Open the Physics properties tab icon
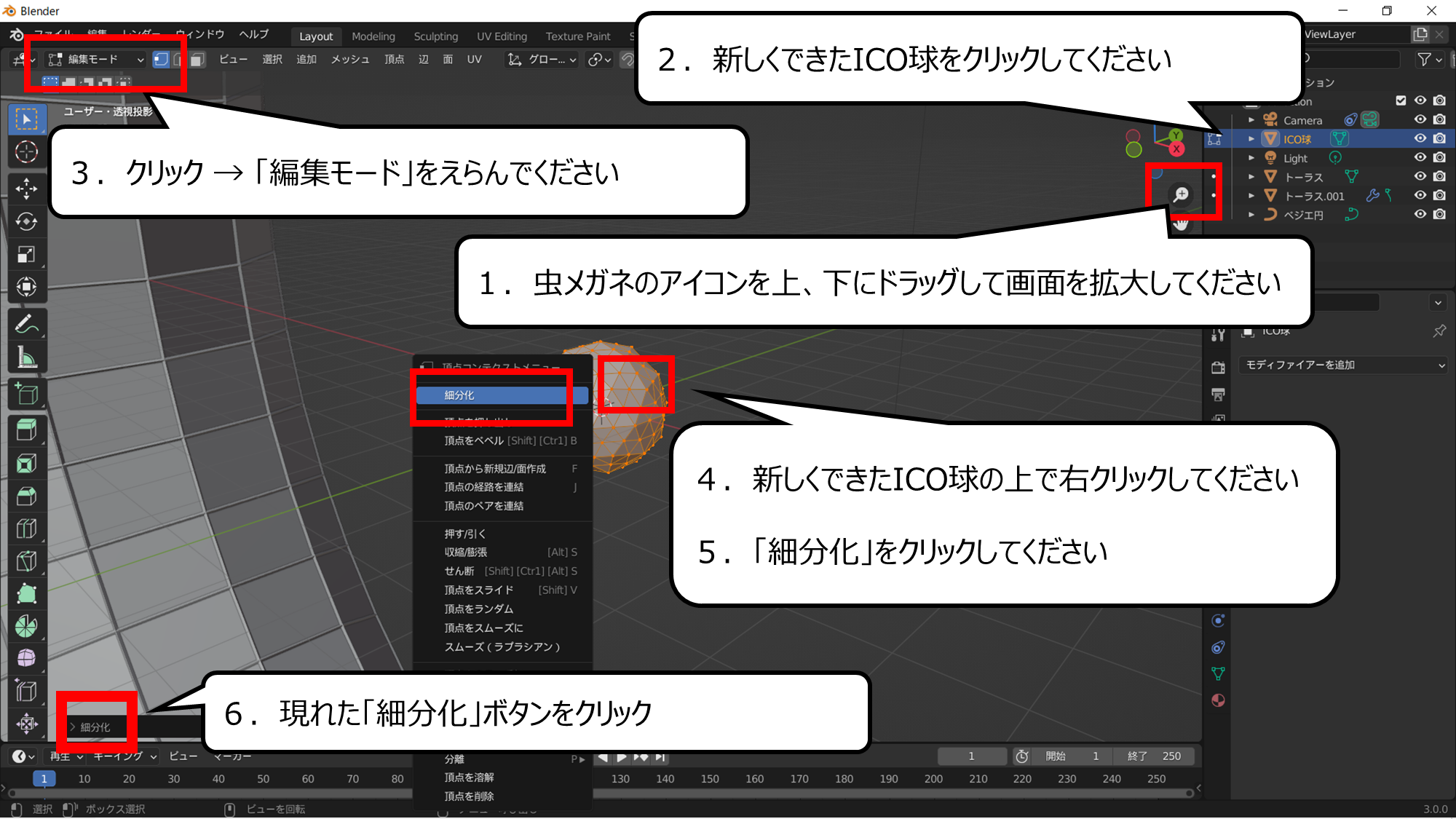Image resolution: width=1456 pixels, height=819 pixels. [x=1218, y=621]
